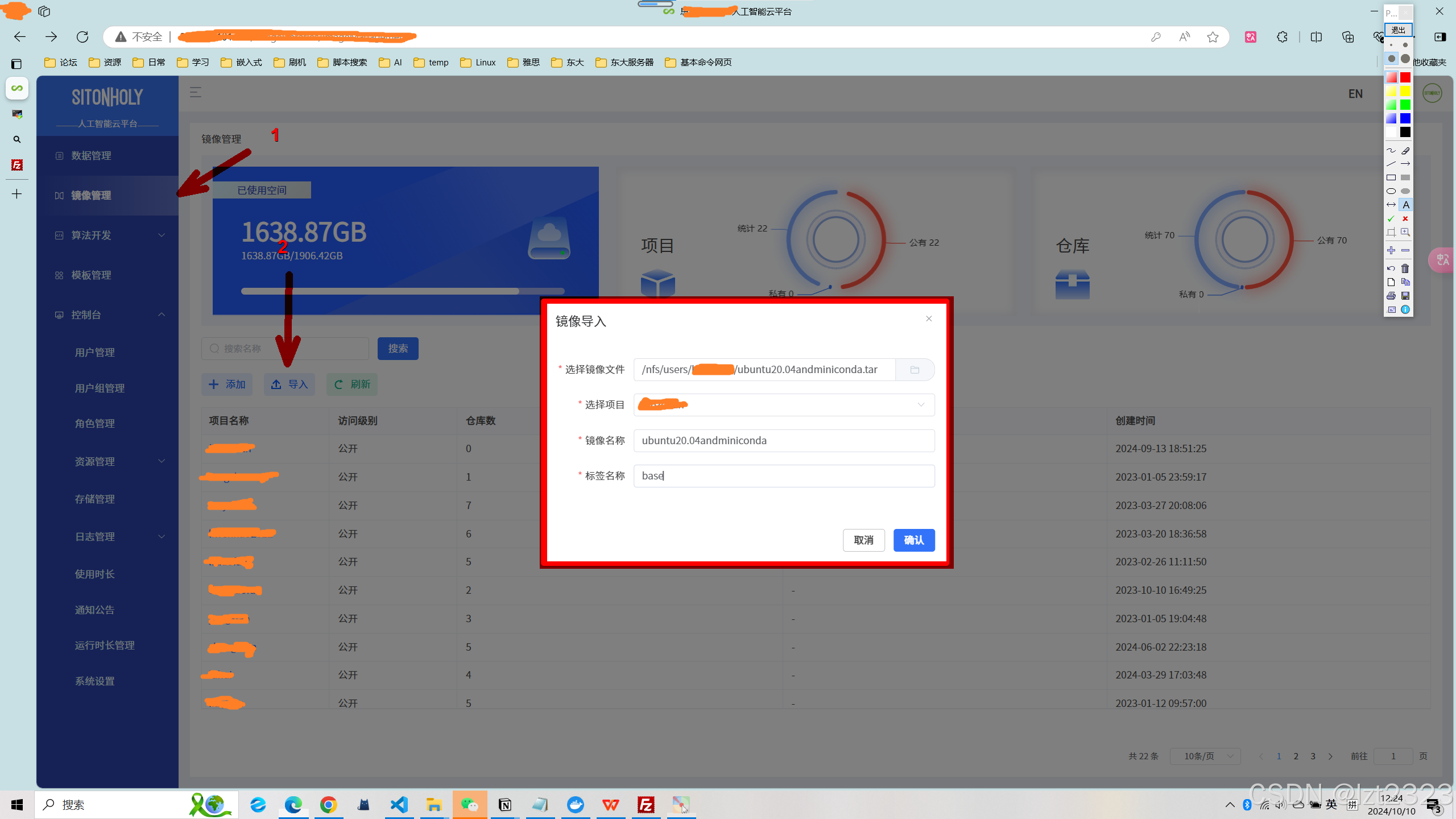Click the plus increase icon in palette

click(1391, 250)
